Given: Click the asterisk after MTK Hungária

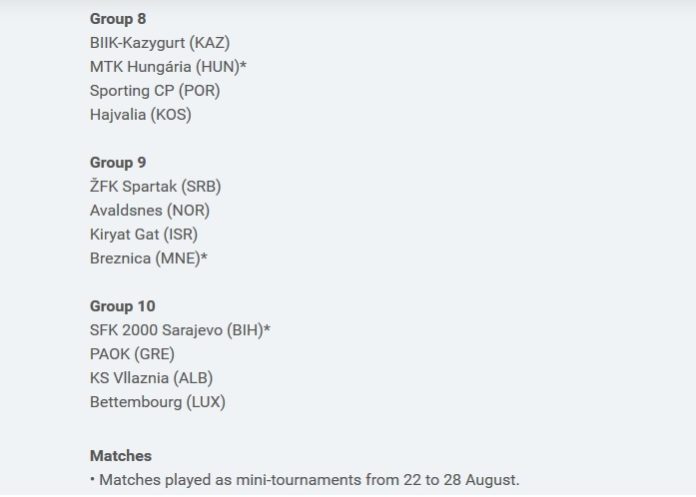Looking at the screenshot, I should pyautogui.click(x=243, y=65).
